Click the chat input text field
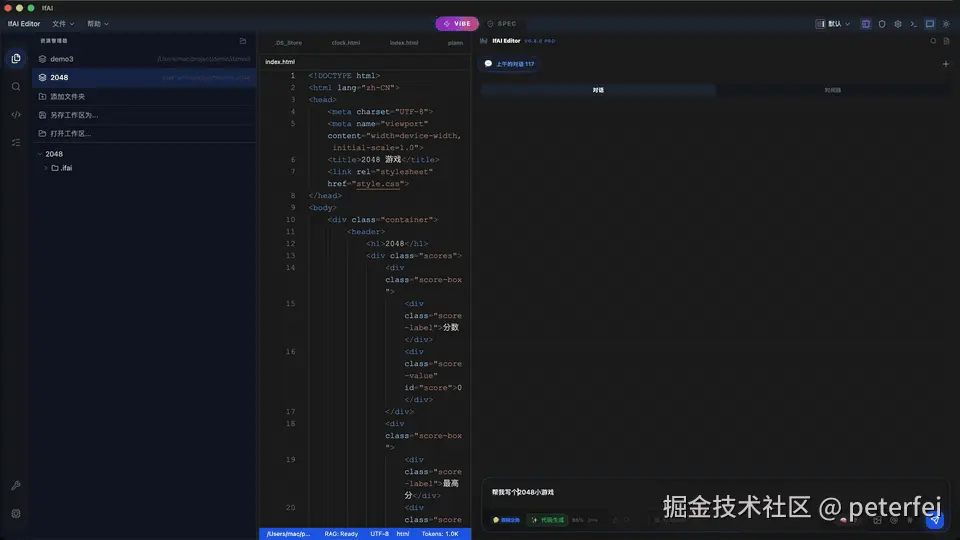This screenshot has height=540, width=960. point(714,492)
